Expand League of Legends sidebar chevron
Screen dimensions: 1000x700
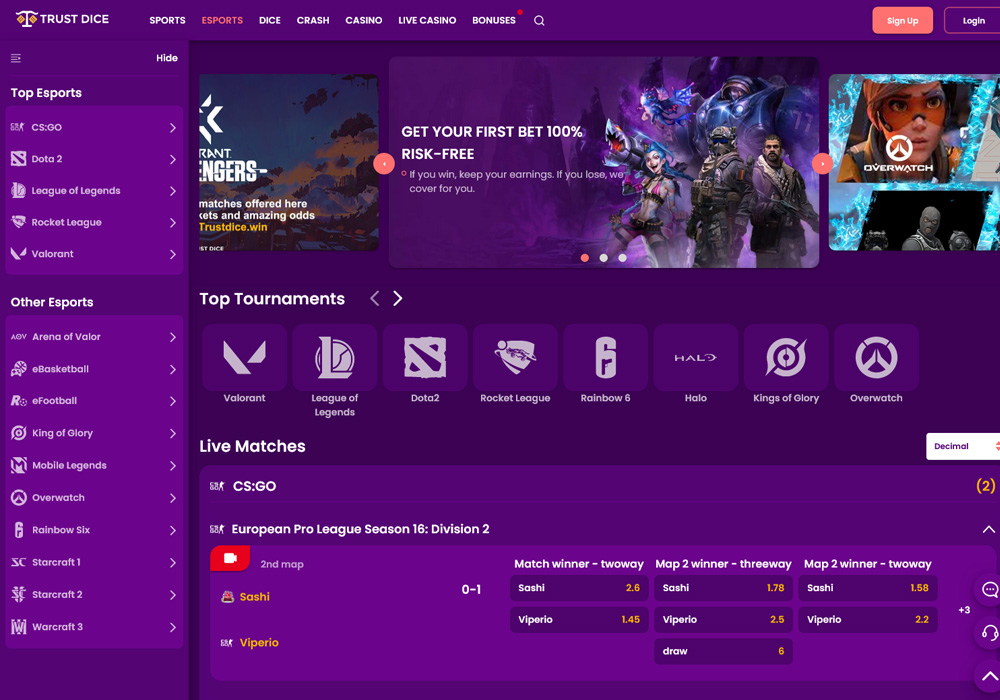pyautogui.click(x=173, y=191)
